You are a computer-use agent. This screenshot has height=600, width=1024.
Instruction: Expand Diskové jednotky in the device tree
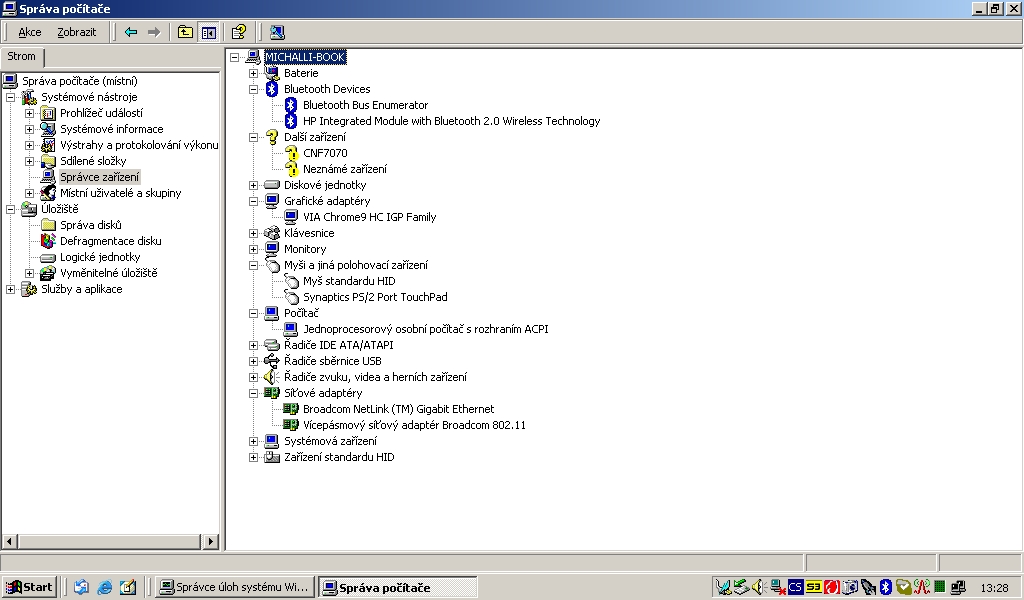click(254, 185)
